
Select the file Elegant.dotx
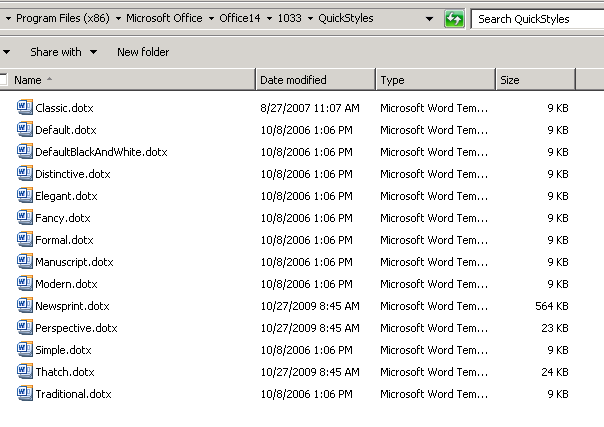66,196
